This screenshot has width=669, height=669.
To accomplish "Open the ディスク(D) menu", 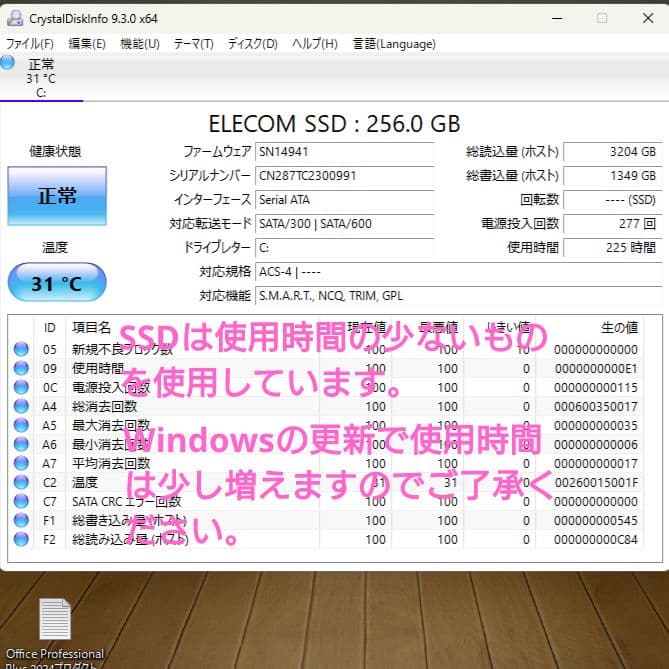I will click(253, 44).
